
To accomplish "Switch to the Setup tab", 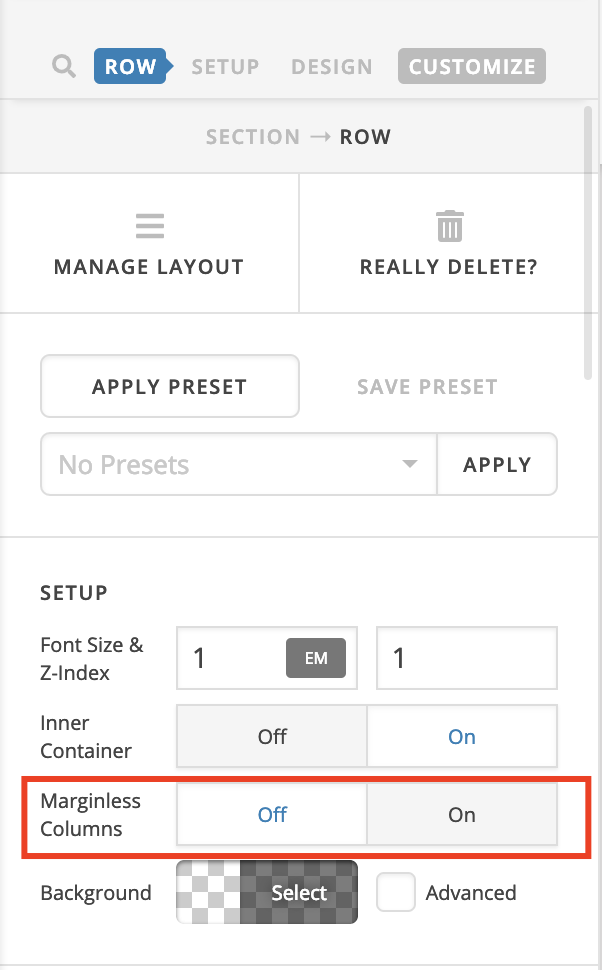I will (225, 66).
